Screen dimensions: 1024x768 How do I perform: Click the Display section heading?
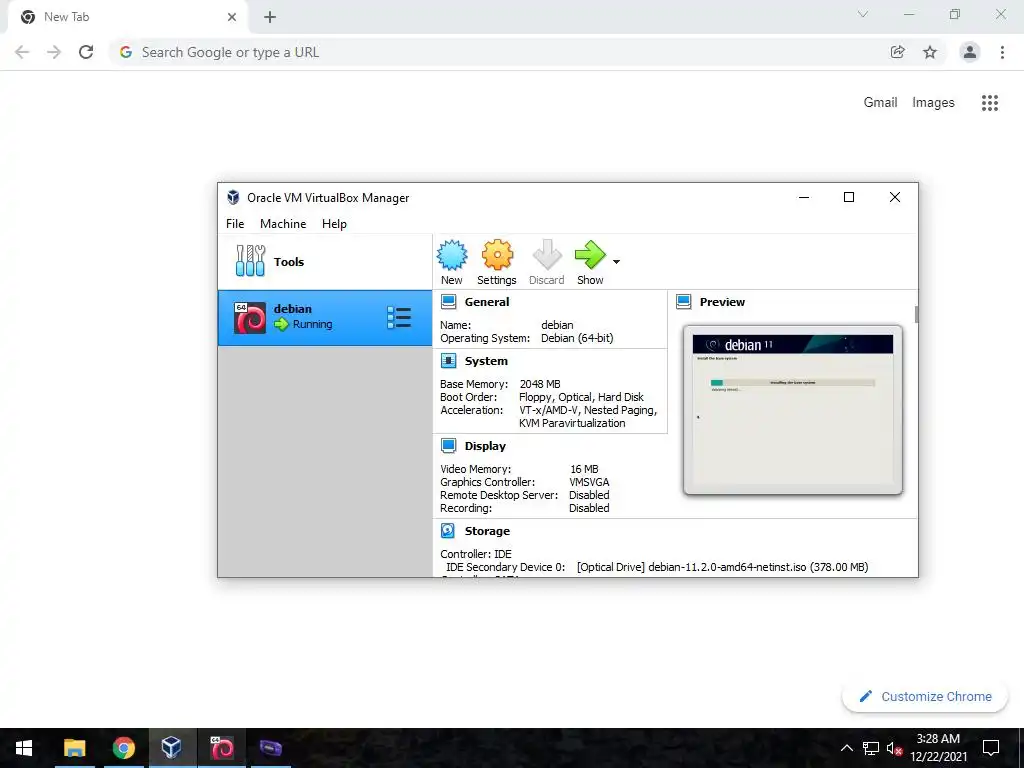[x=485, y=445]
